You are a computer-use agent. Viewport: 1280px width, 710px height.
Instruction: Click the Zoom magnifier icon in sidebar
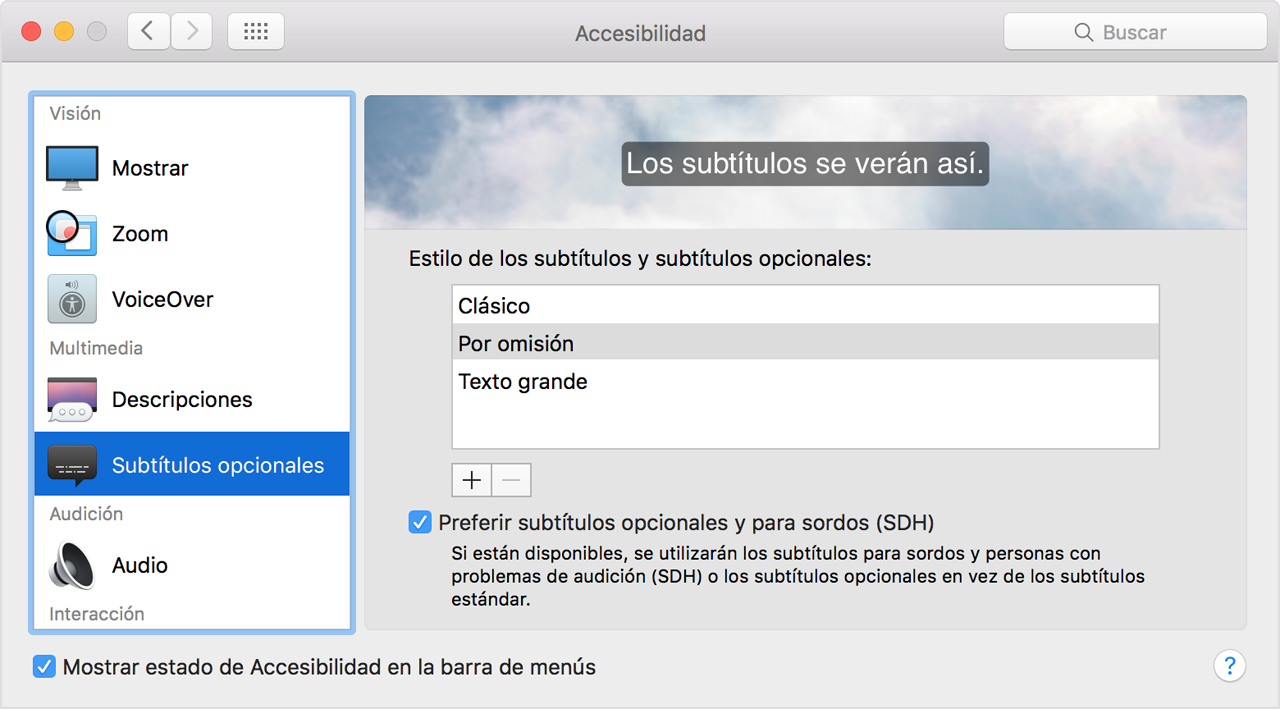(72, 234)
